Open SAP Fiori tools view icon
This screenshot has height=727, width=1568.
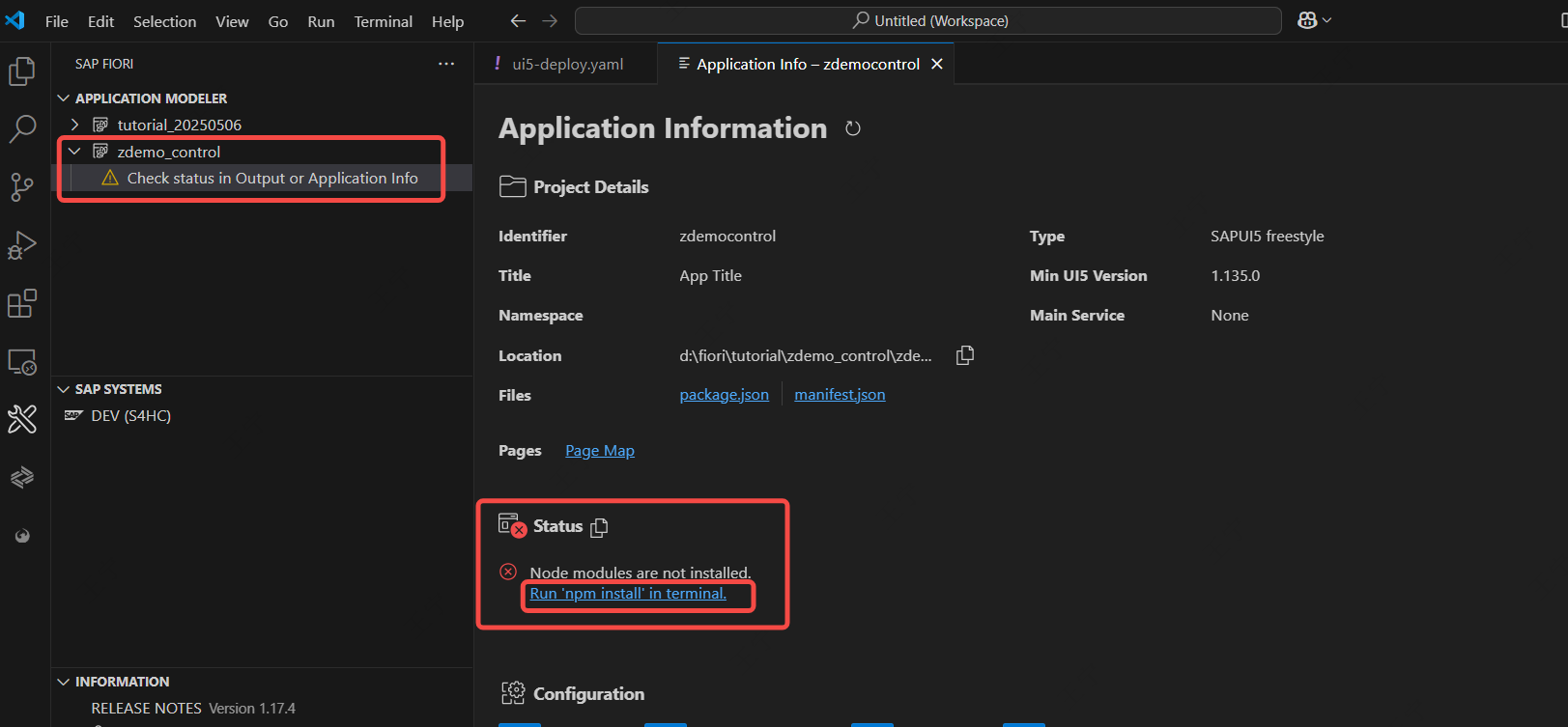(22, 419)
